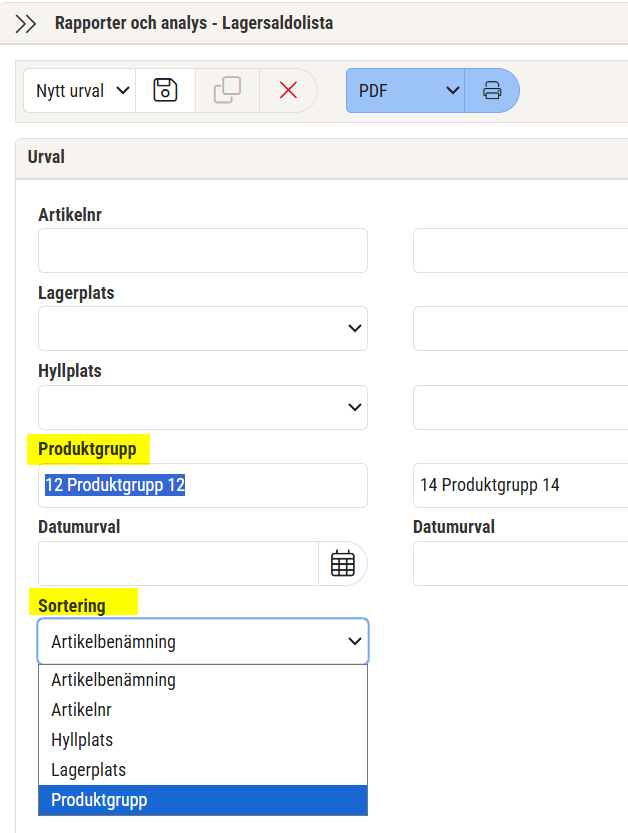Image resolution: width=628 pixels, height=833 pixels.
Task: Pick Hyllplats in the sorting list
Action: [x=82, y=740]
